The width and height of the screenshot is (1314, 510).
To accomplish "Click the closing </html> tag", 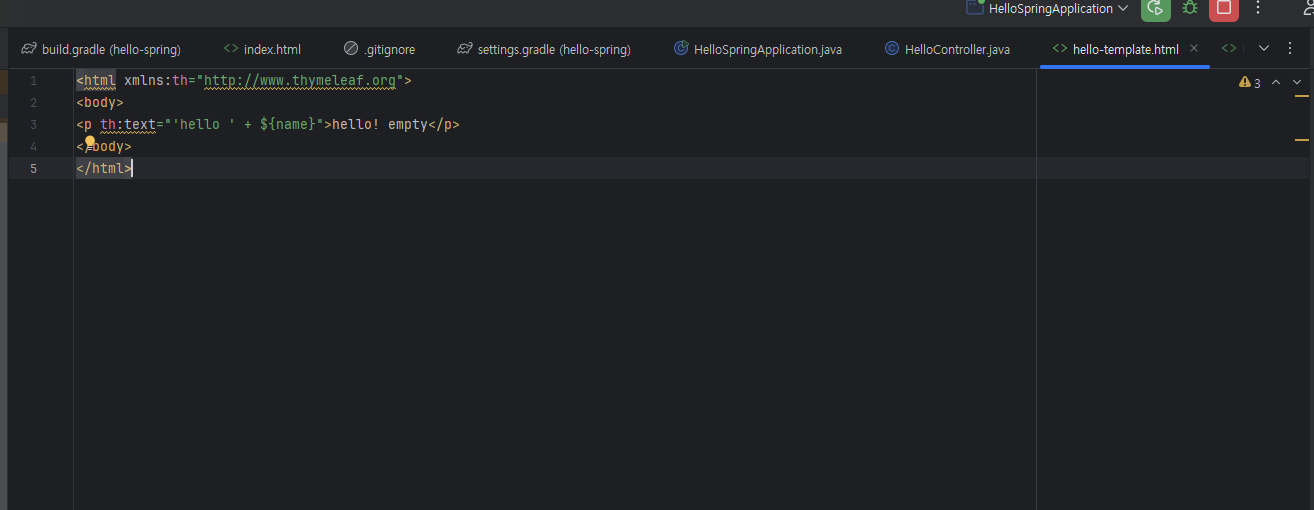I will point(104,169).
